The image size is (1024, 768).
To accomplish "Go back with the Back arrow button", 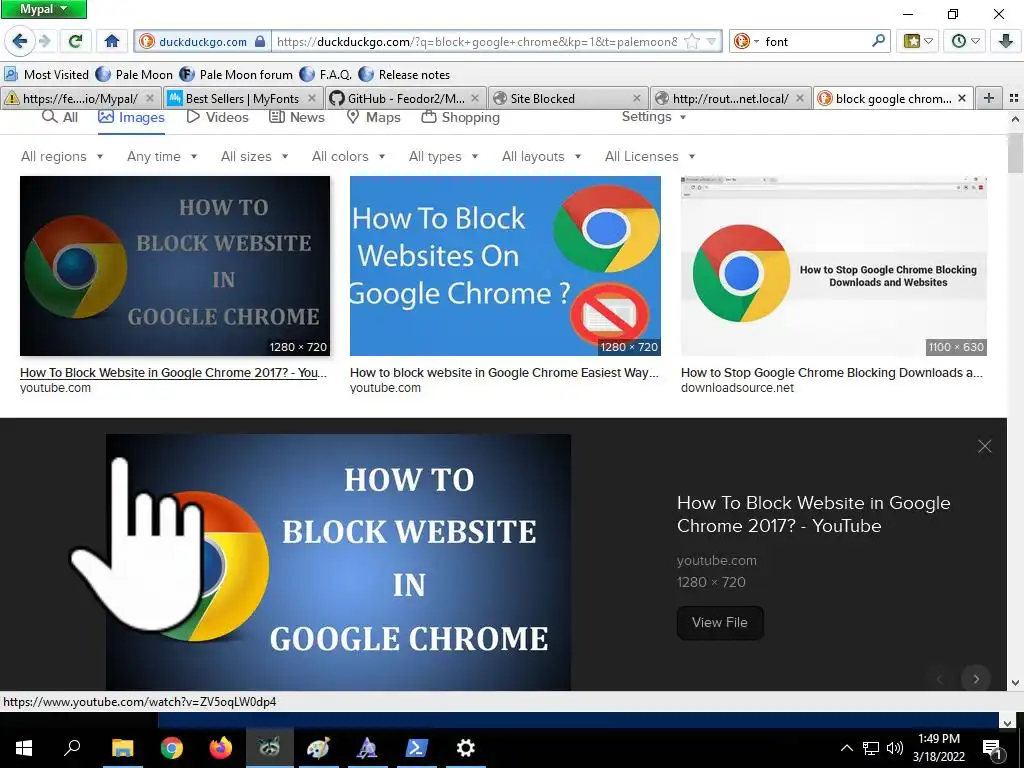I will [20, 42].
